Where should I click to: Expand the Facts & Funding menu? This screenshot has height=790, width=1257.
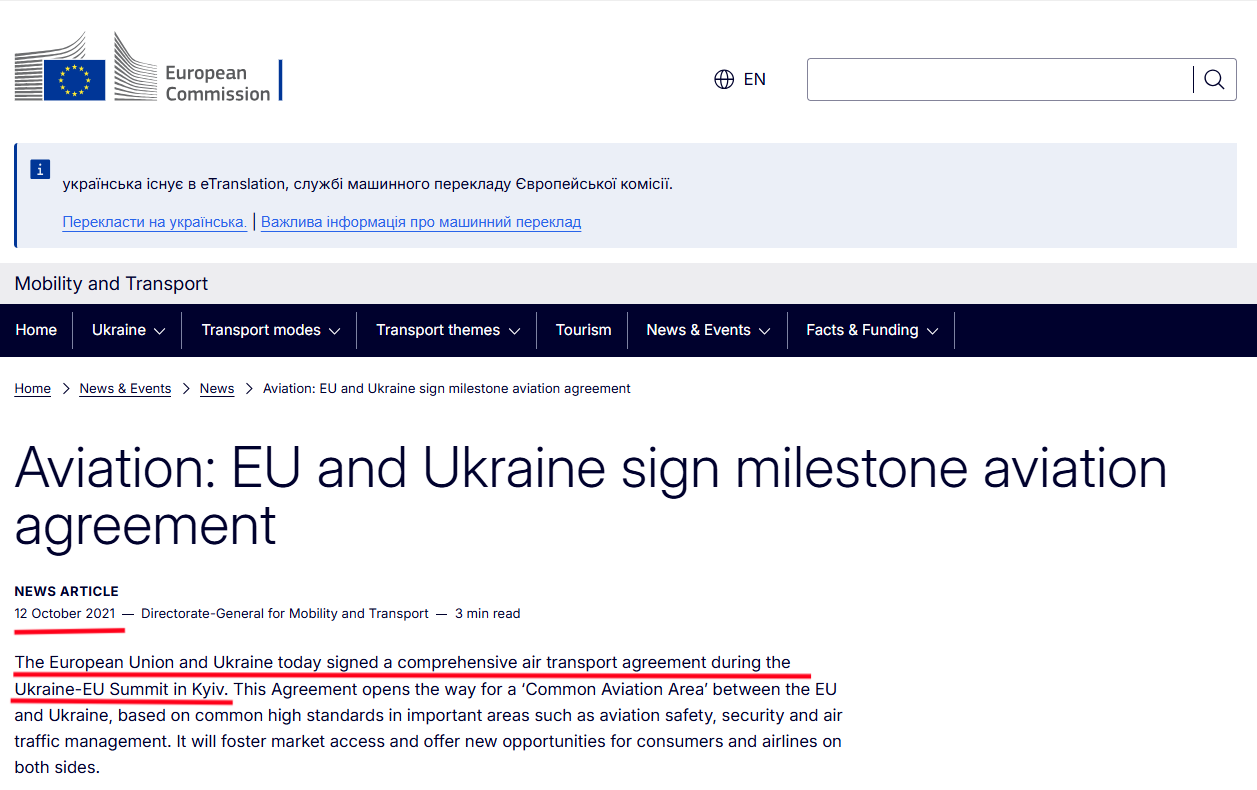click(870, 330)
